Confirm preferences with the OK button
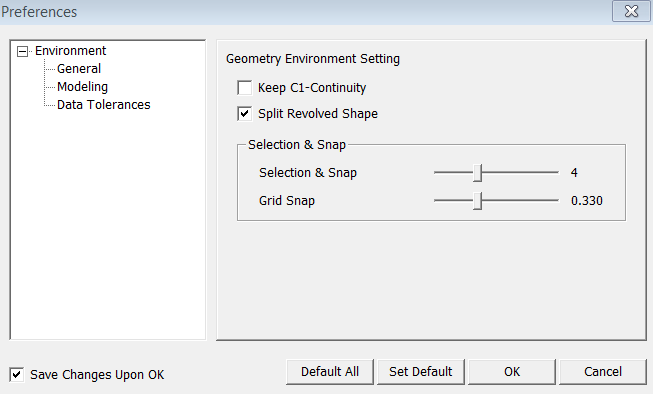The width and height of the screenshot is (653, 394). point(512,372)
